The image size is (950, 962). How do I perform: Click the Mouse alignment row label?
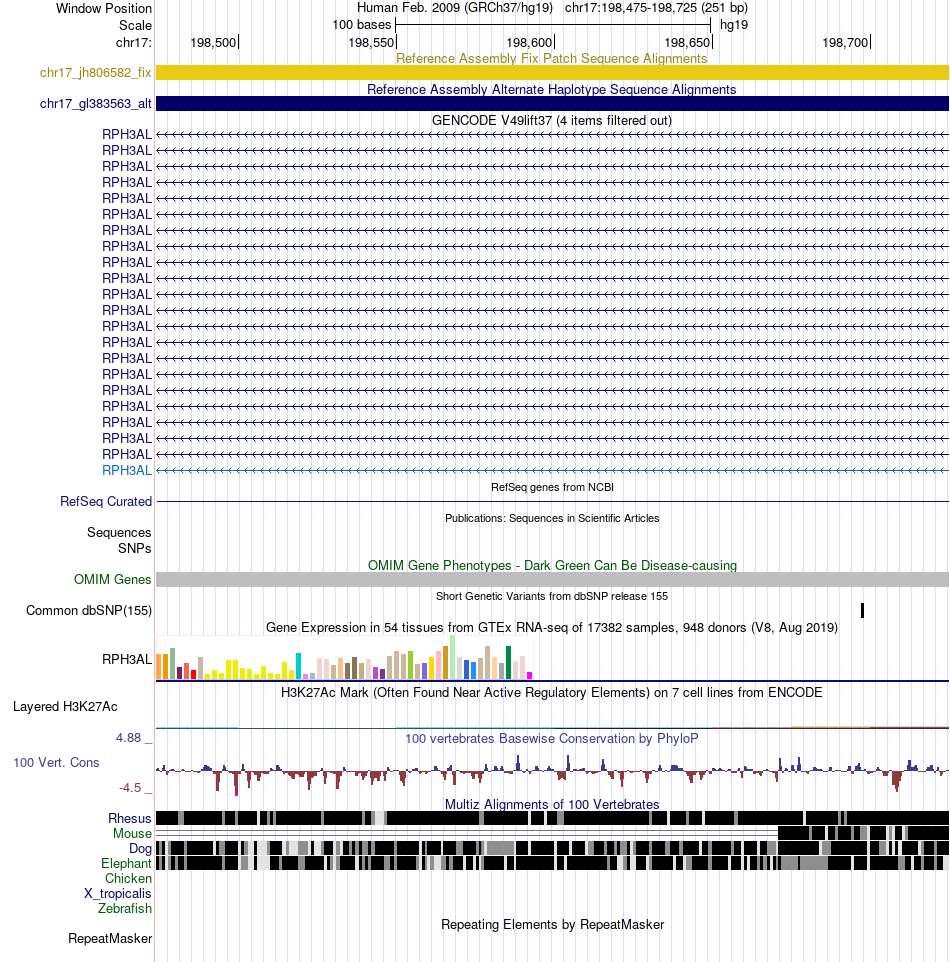[x=132, y=833]
